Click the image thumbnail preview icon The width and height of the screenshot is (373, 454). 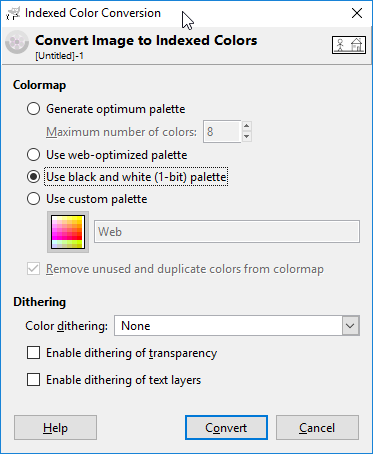(x=349, y=45)
